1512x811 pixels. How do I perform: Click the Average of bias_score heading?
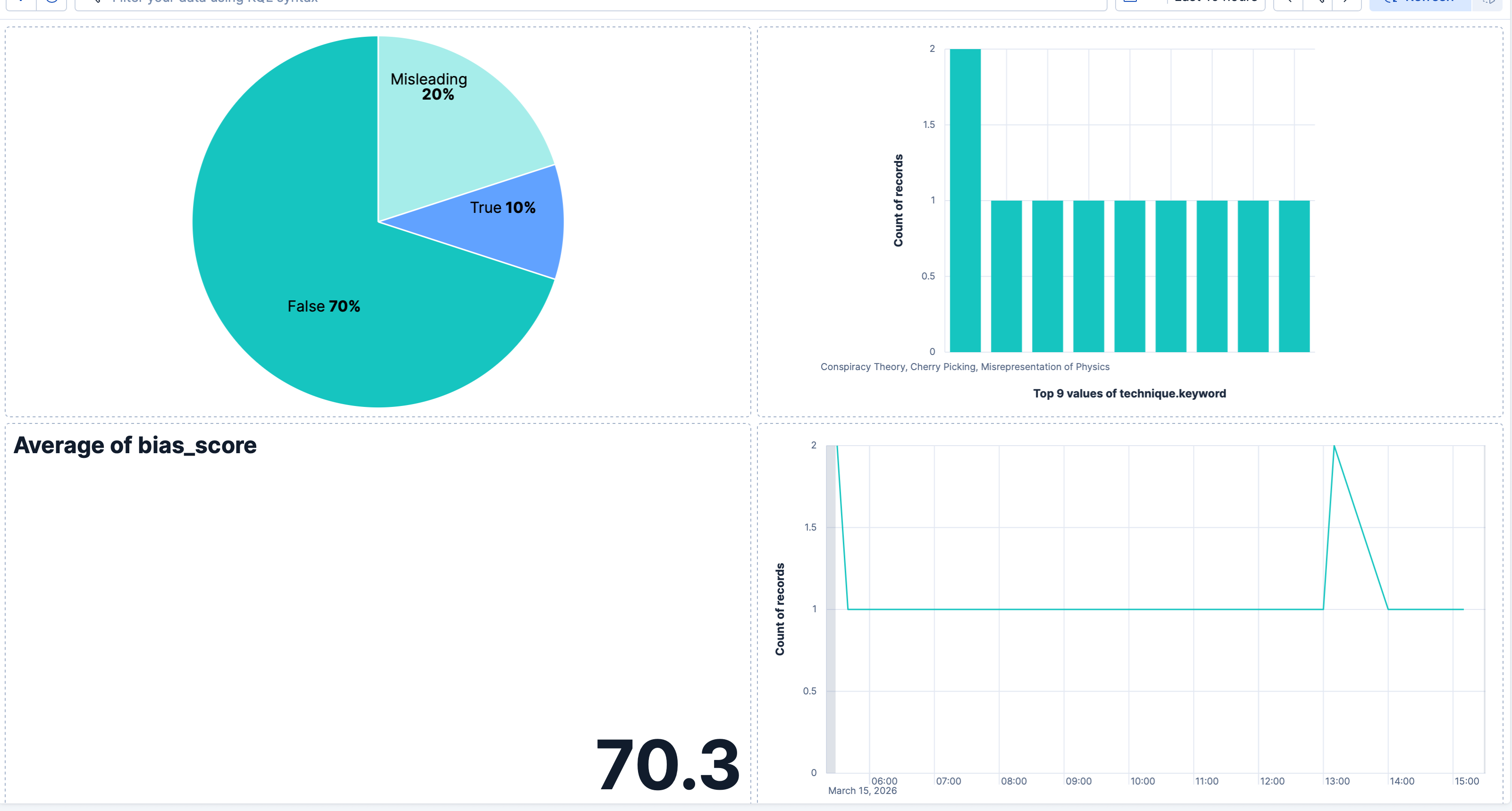[135, 445]
